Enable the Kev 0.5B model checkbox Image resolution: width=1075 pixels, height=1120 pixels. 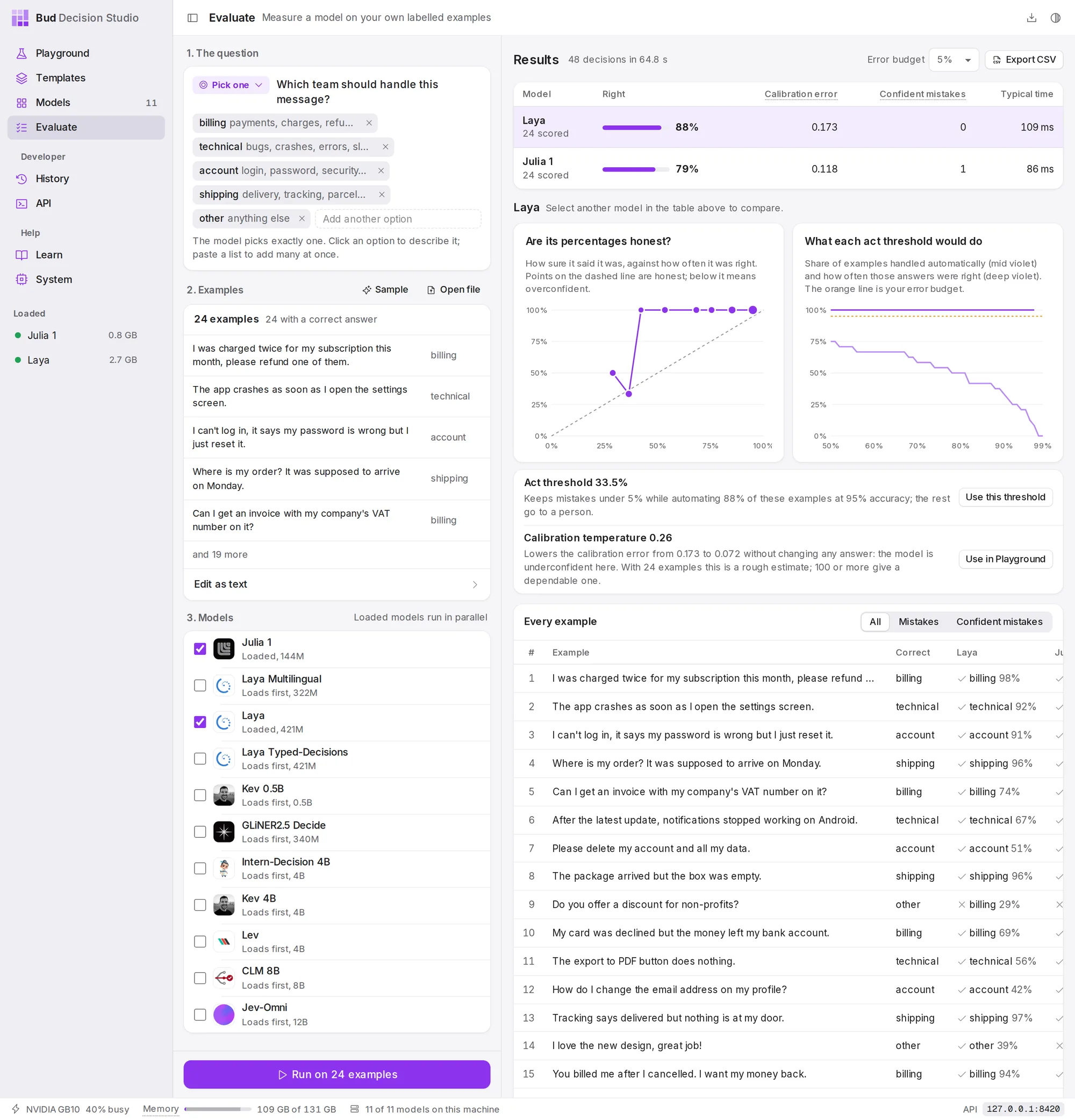(200, 795)
